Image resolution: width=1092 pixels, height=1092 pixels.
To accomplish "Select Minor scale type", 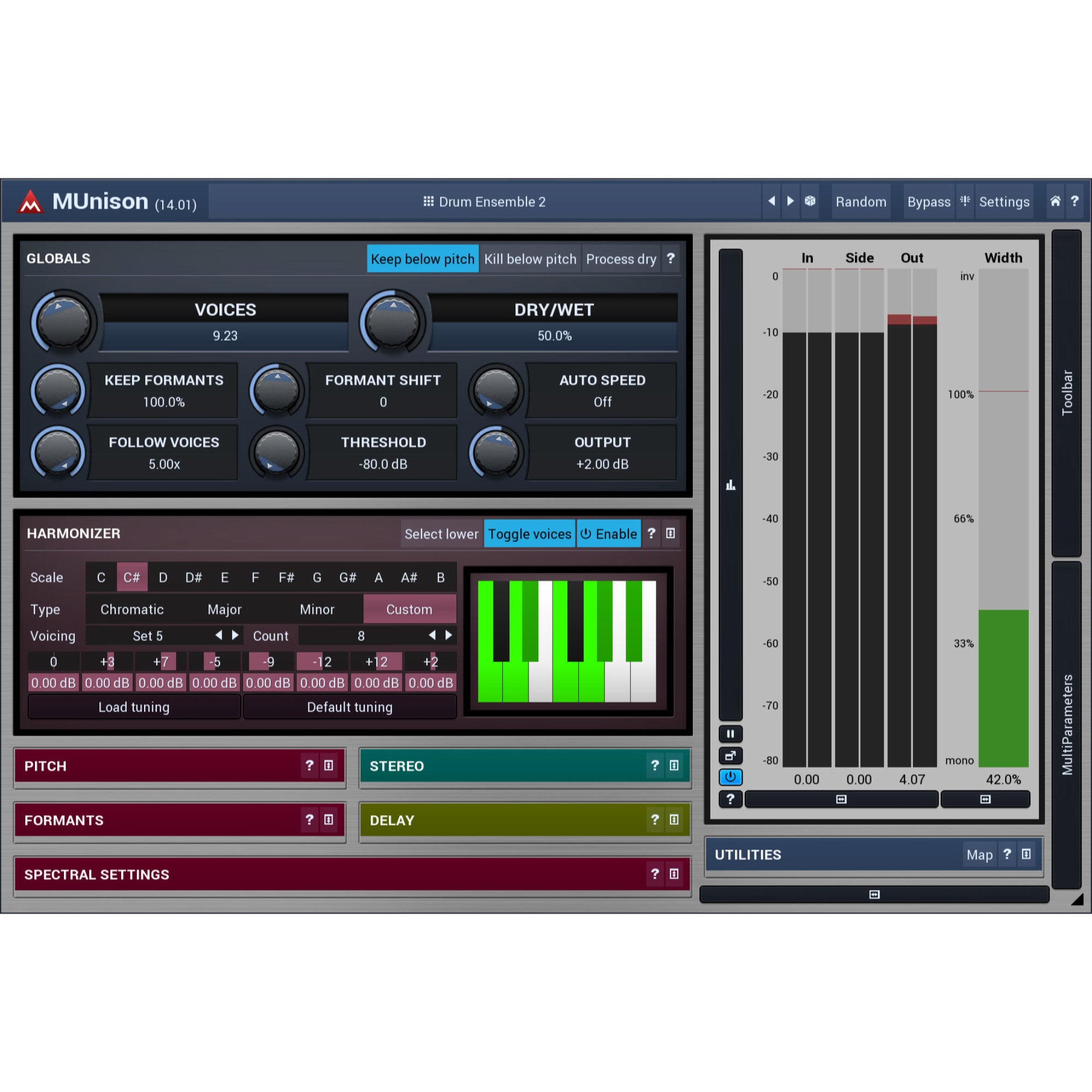I will tap(317, 609).
